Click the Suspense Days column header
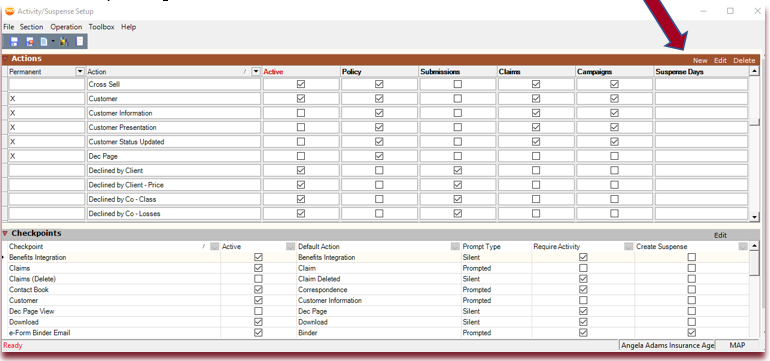Image resolution: width=770 pixels, height=361 pixels. click(701, 72)
